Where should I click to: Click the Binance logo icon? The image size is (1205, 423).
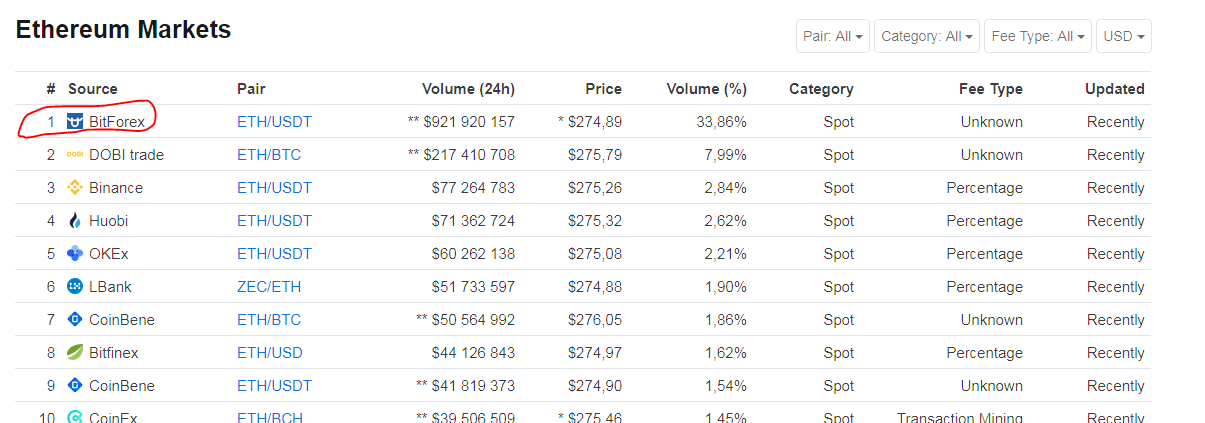point(75,188)
